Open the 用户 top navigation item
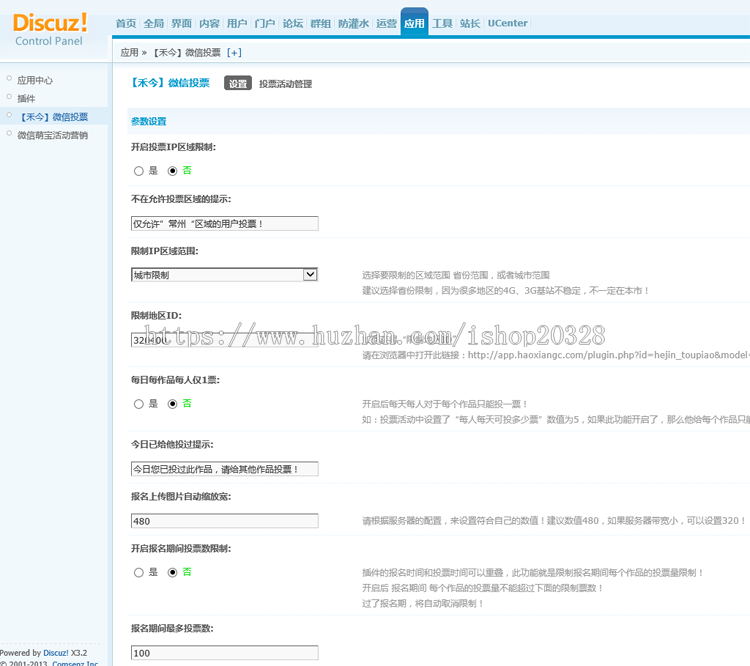The image size is (750, 666). tap(237, 23)
